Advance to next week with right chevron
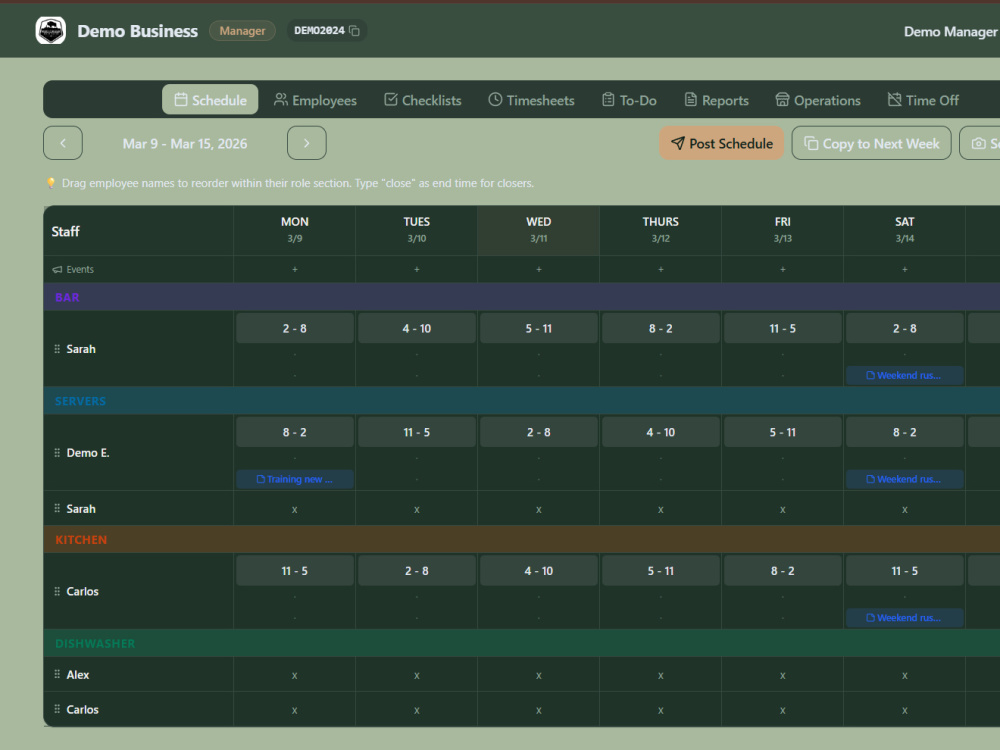Screen dimensions: 1000x750 coord(307,143)
